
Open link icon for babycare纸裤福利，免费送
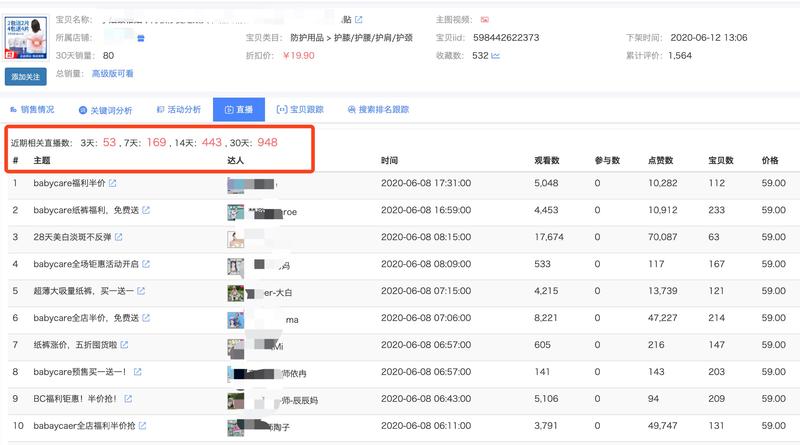point(146,210)
